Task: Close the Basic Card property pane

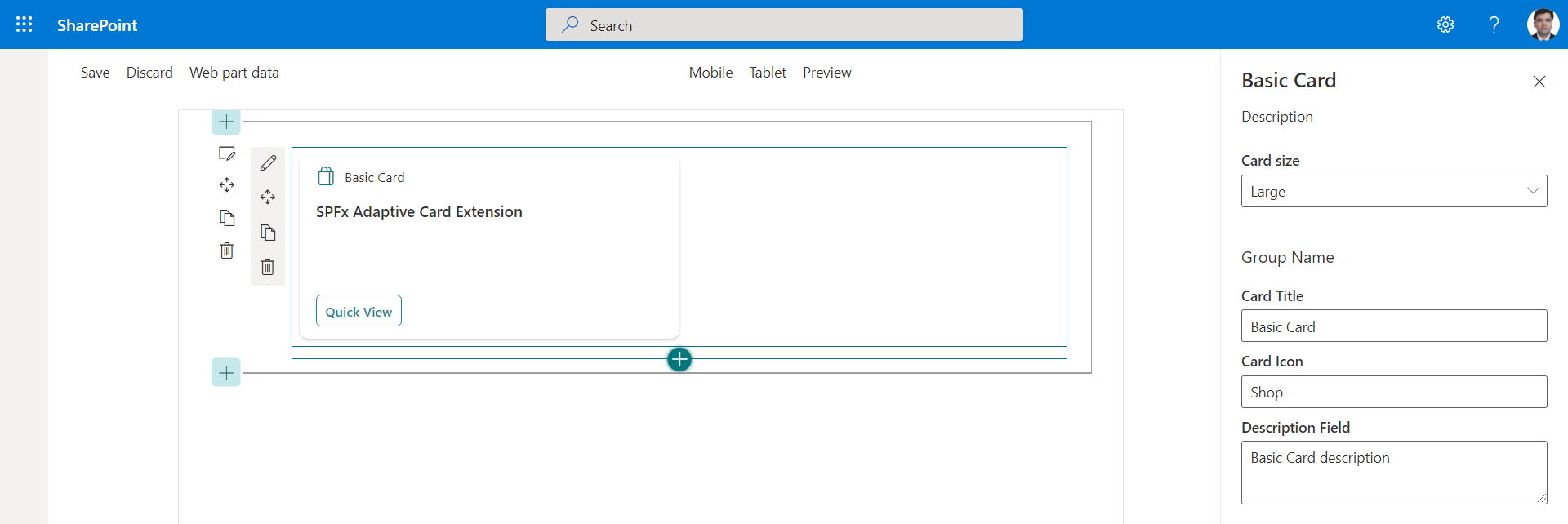Action: pos(1539,82)
